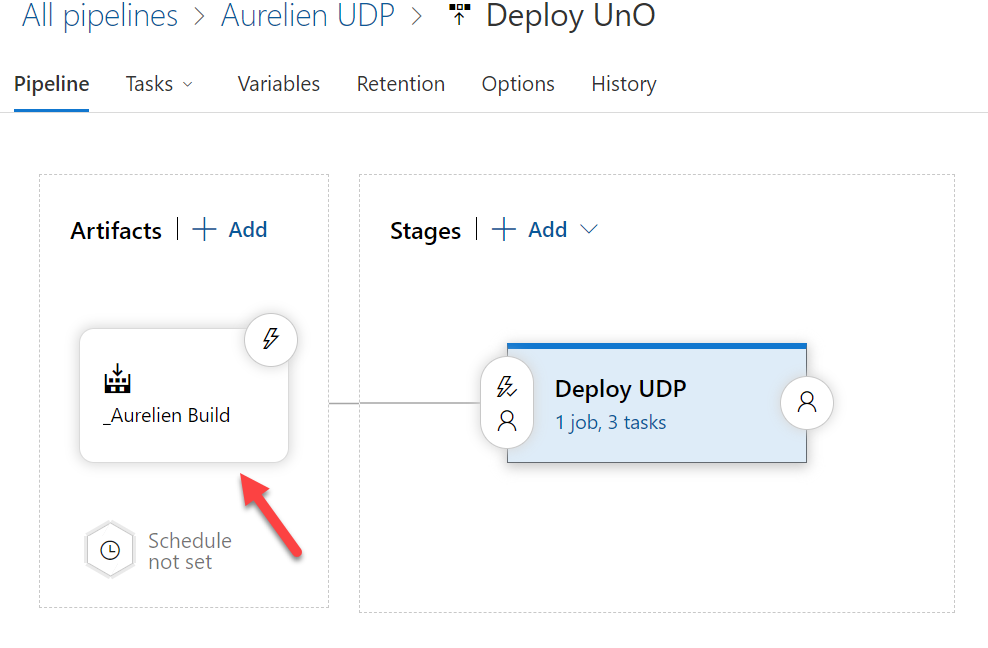988x648 pixels.
Task: Click the plus icon to add stage
Action: coord(504,230)
